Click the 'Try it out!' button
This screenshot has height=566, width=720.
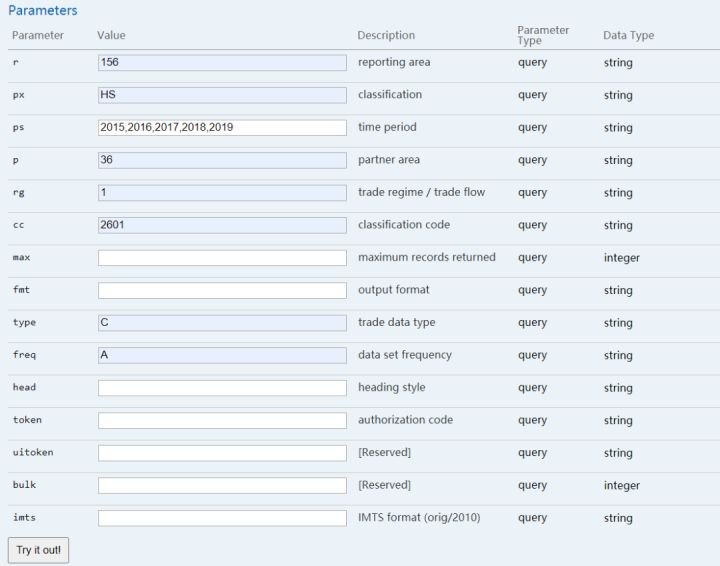click(38, 550)
